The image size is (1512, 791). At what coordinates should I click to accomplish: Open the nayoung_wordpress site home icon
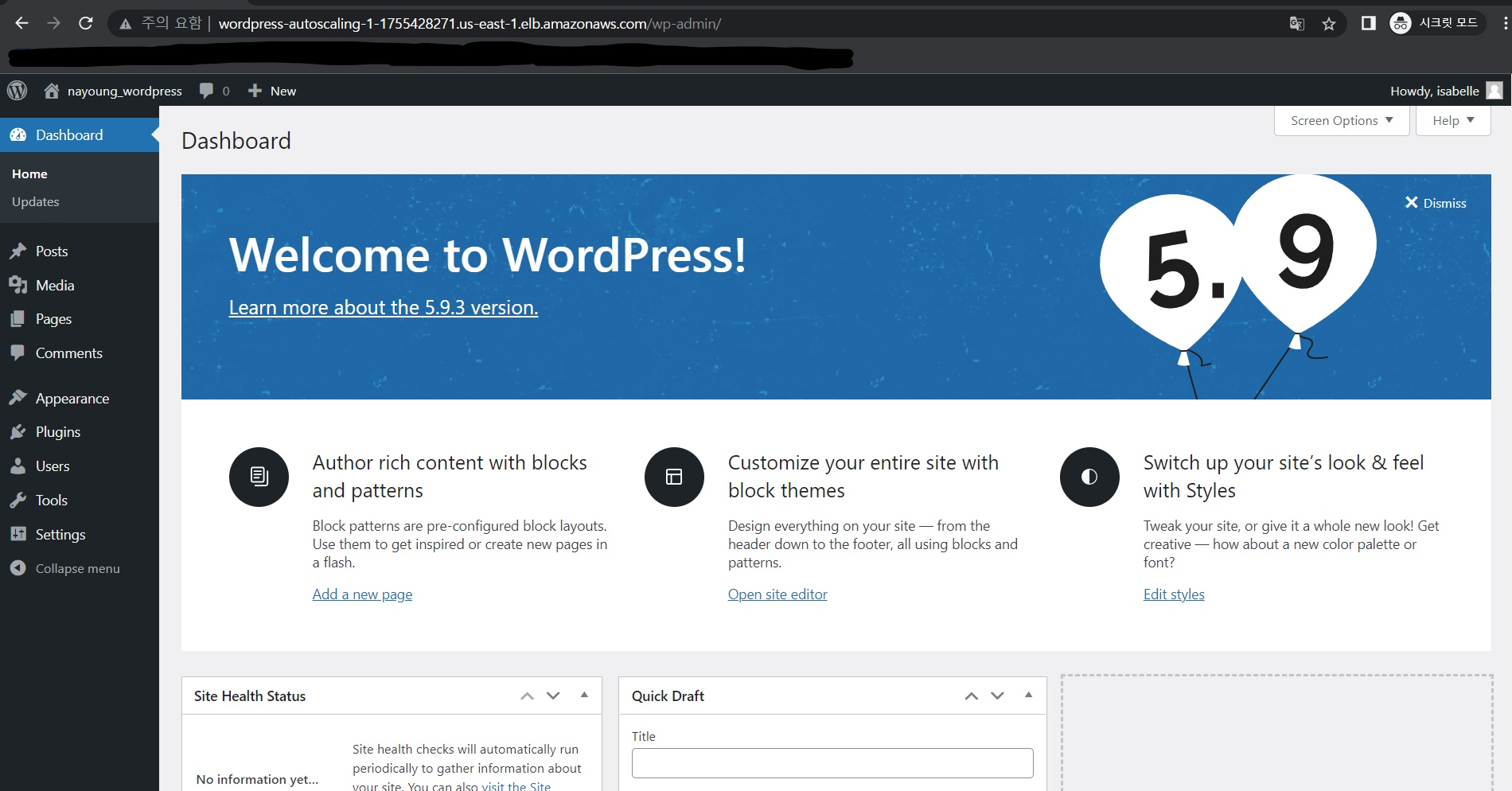tap(52, 91)
